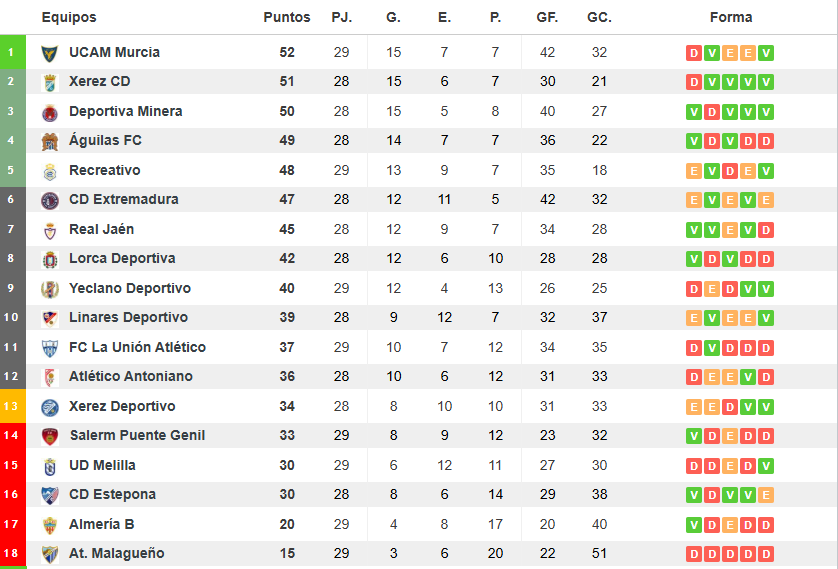This screenshot has height=569, width=838.
Task: Click position 13 yellow rank marker
Action: coord(11,406)
